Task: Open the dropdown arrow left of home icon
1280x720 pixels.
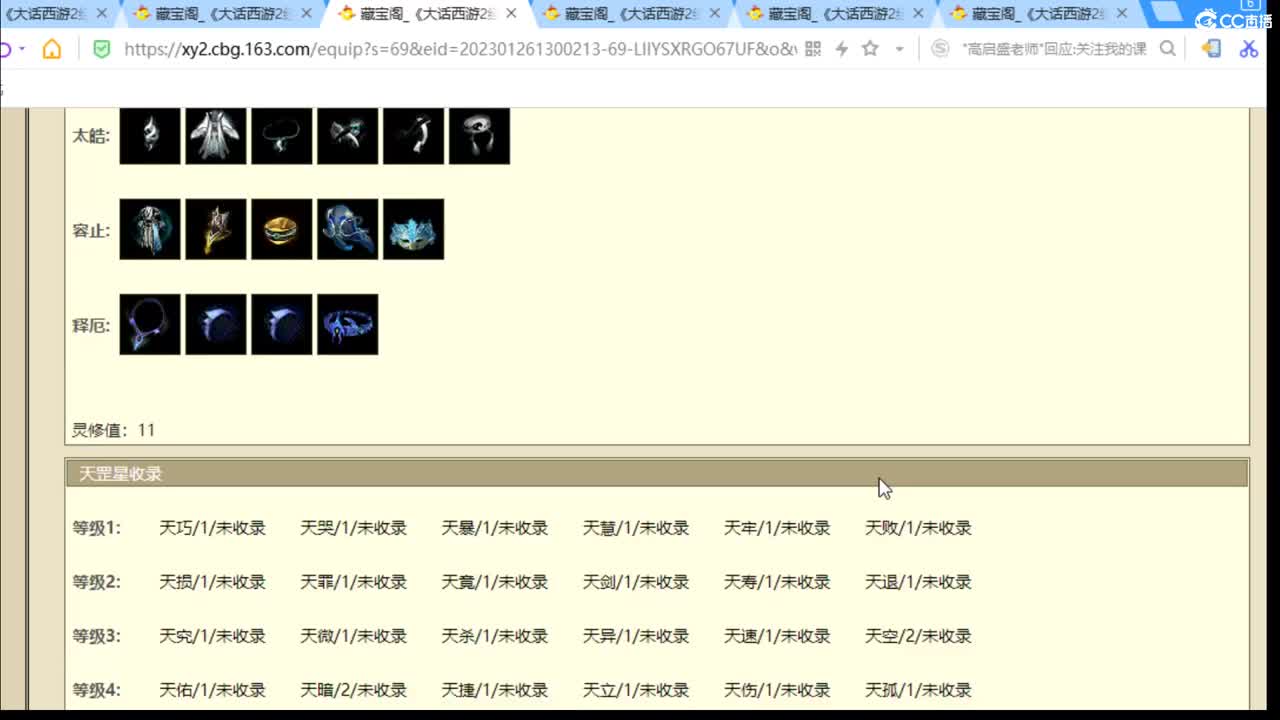Action: [21, 49]
